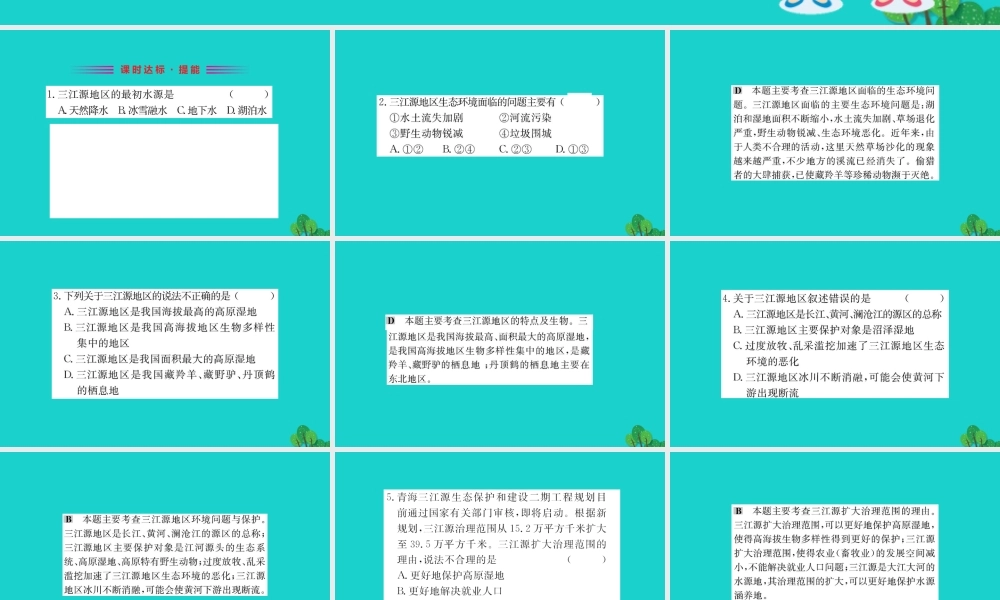Open explanation slide about 三江源扩大治理范围的理由
This screenshot has height=600, width=1000.
835,526
